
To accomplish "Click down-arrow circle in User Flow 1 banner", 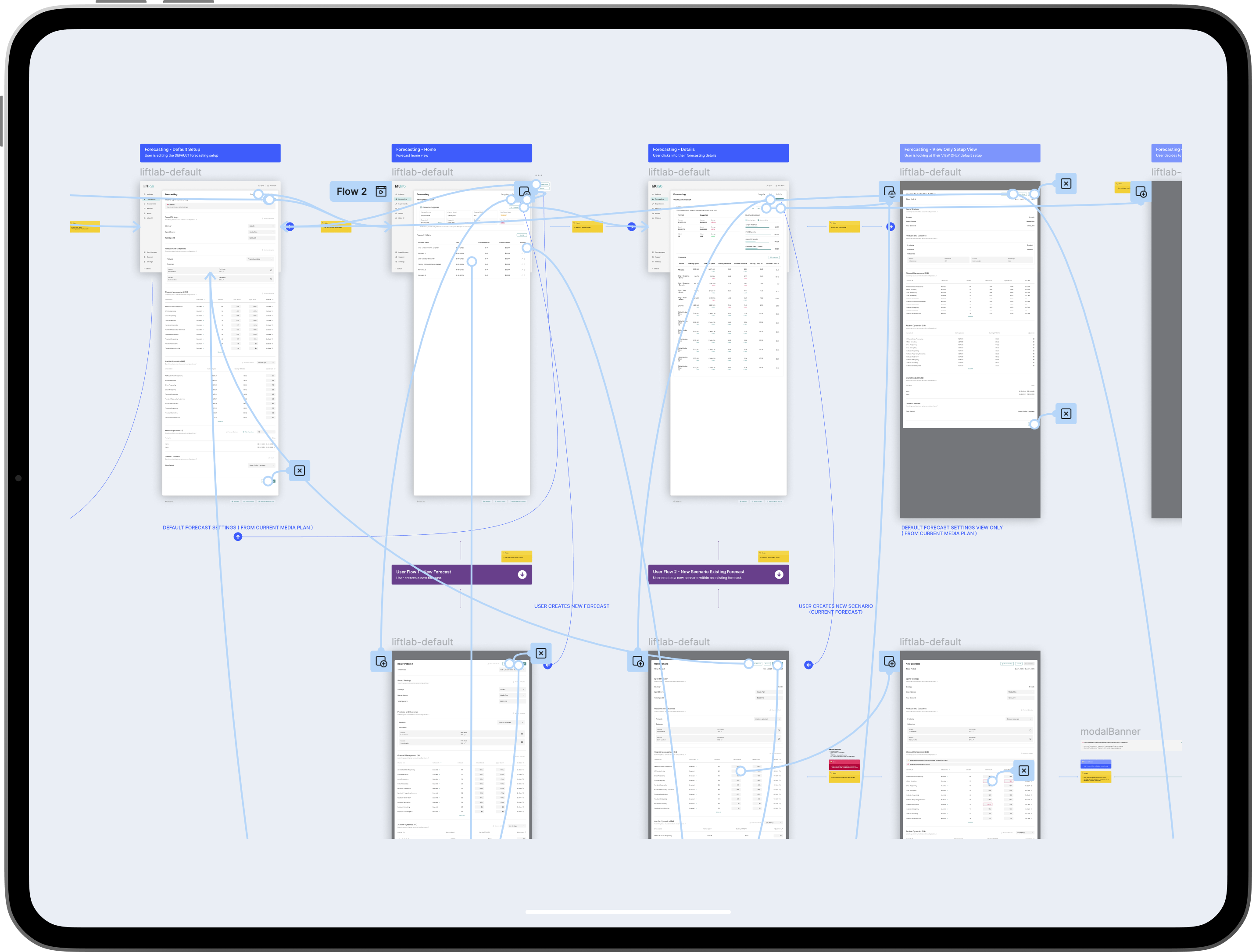I will pos(522,574).
